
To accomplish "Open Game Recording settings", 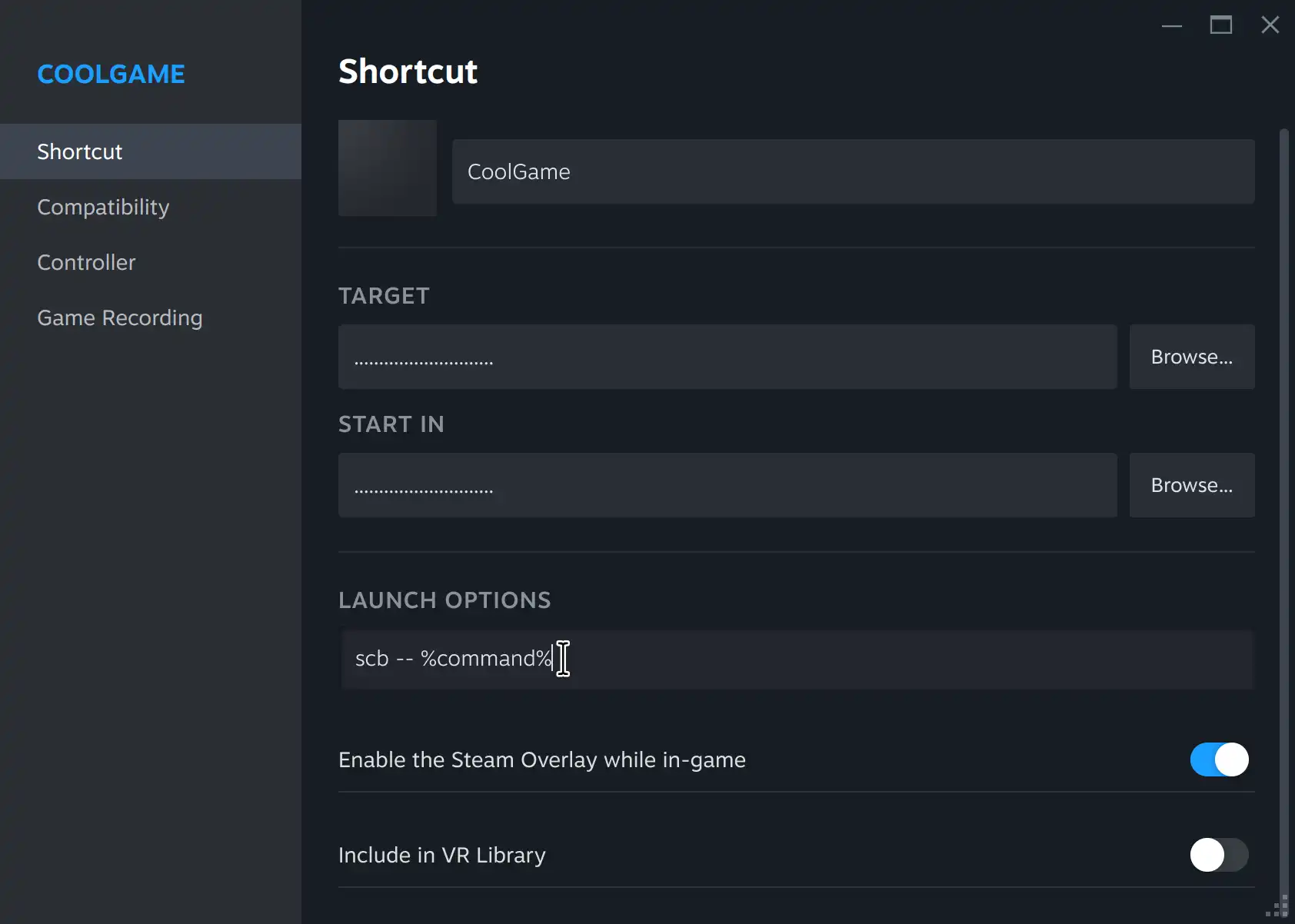I will [x=119, y=317].
